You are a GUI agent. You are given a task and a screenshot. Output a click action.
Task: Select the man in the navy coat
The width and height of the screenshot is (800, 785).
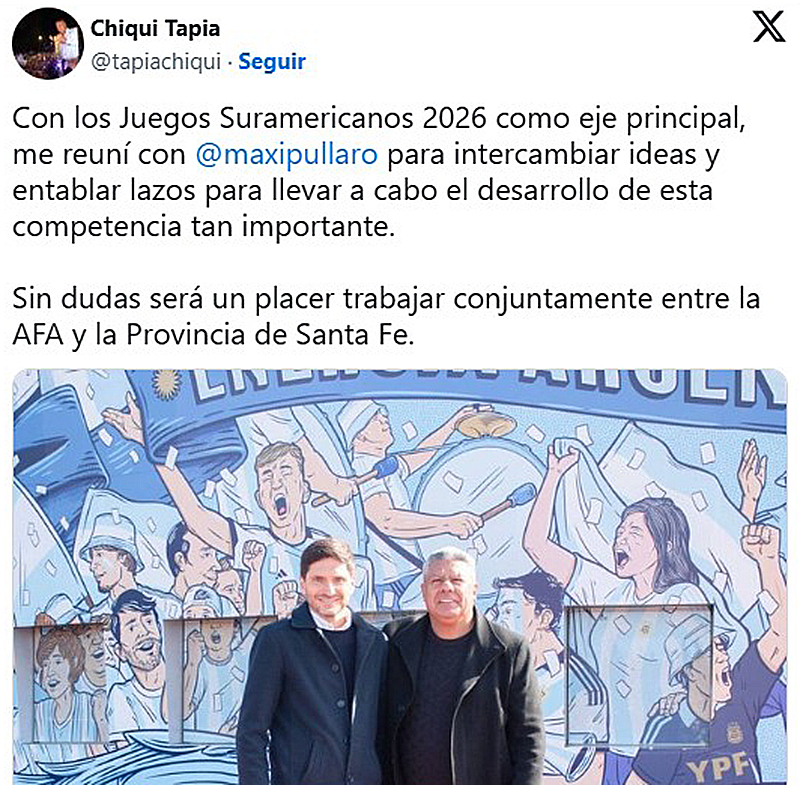click(312, 663)
